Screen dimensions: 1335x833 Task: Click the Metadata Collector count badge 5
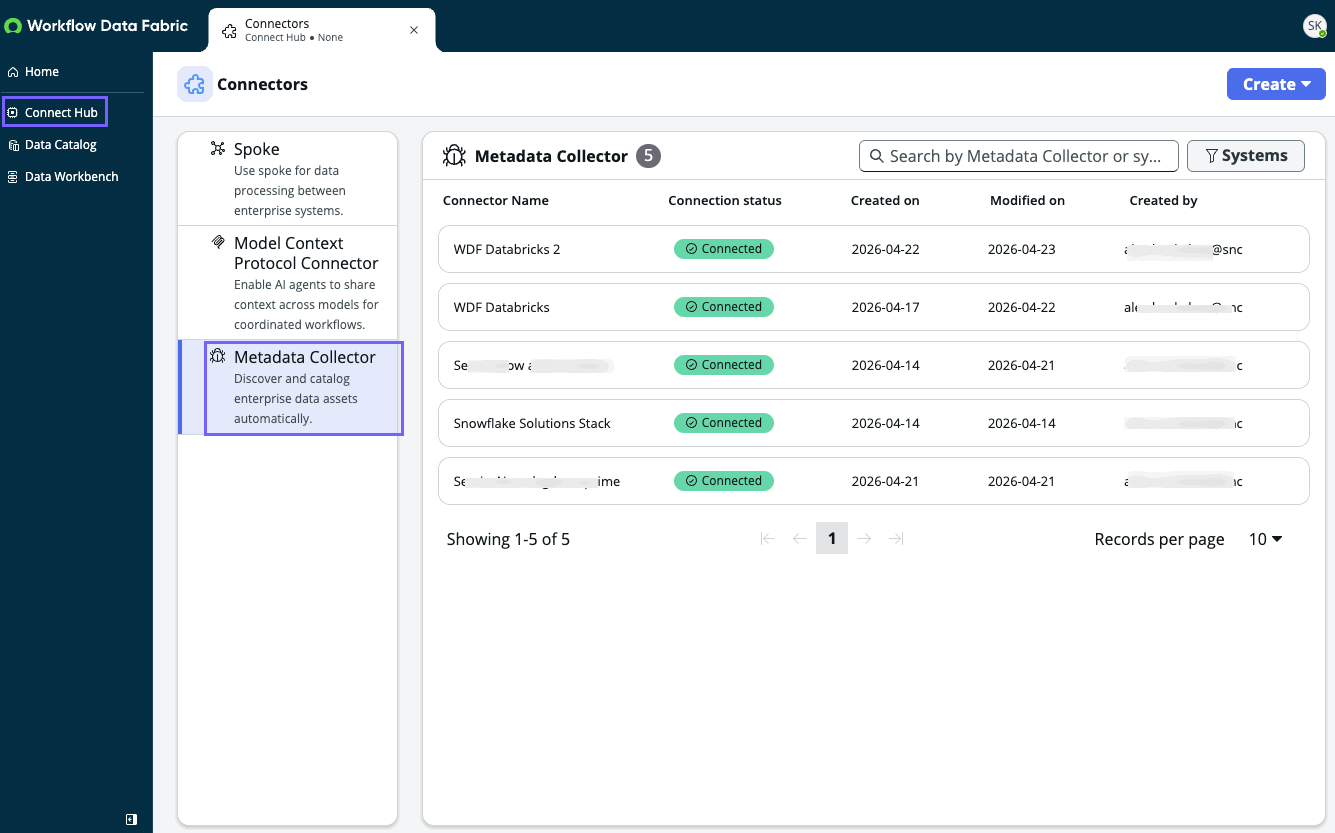[649, 156]
